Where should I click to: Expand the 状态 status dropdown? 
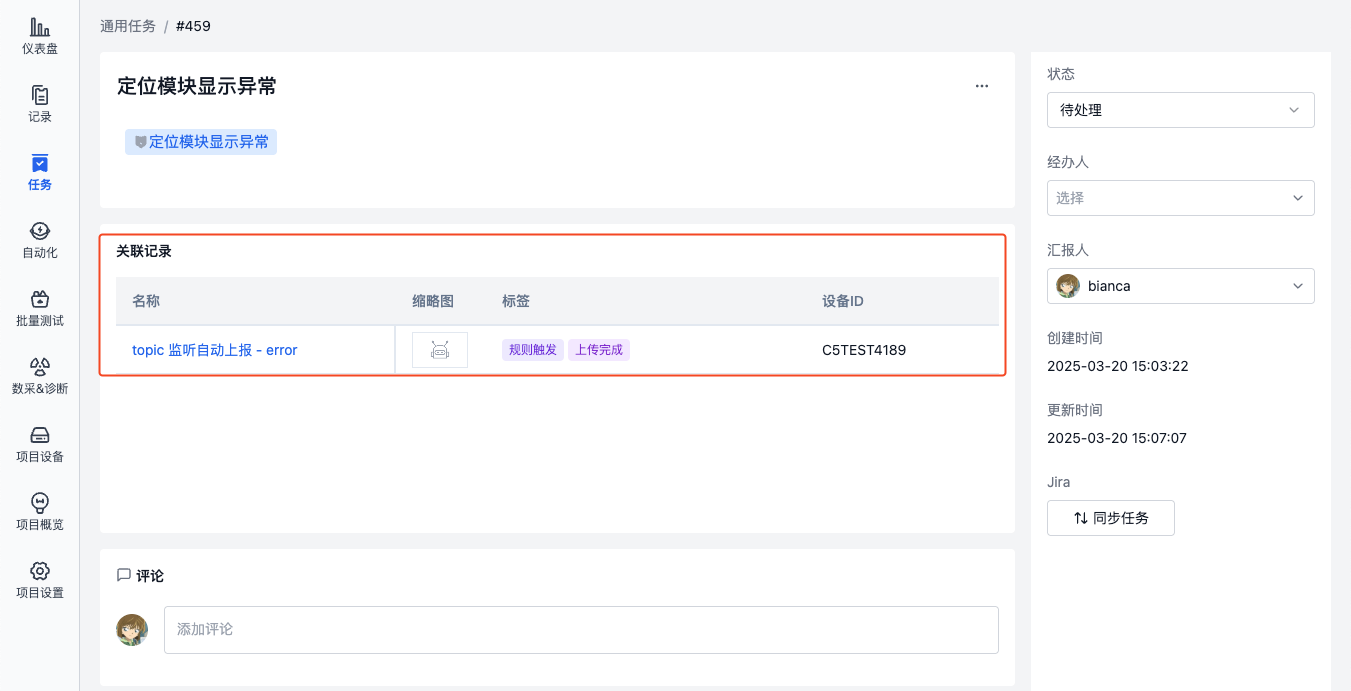[1180, 110]
